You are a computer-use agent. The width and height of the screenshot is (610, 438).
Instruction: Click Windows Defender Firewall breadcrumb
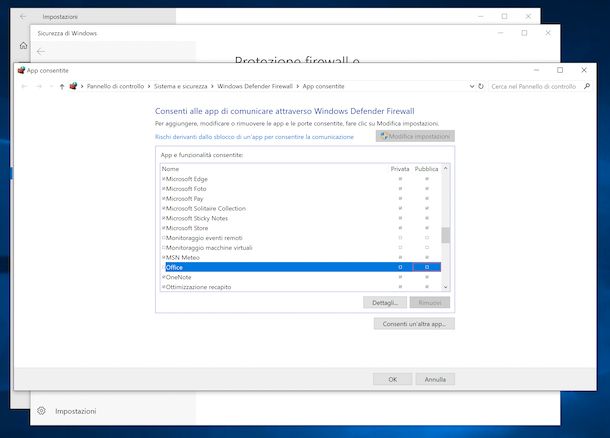tap(255, 86)
